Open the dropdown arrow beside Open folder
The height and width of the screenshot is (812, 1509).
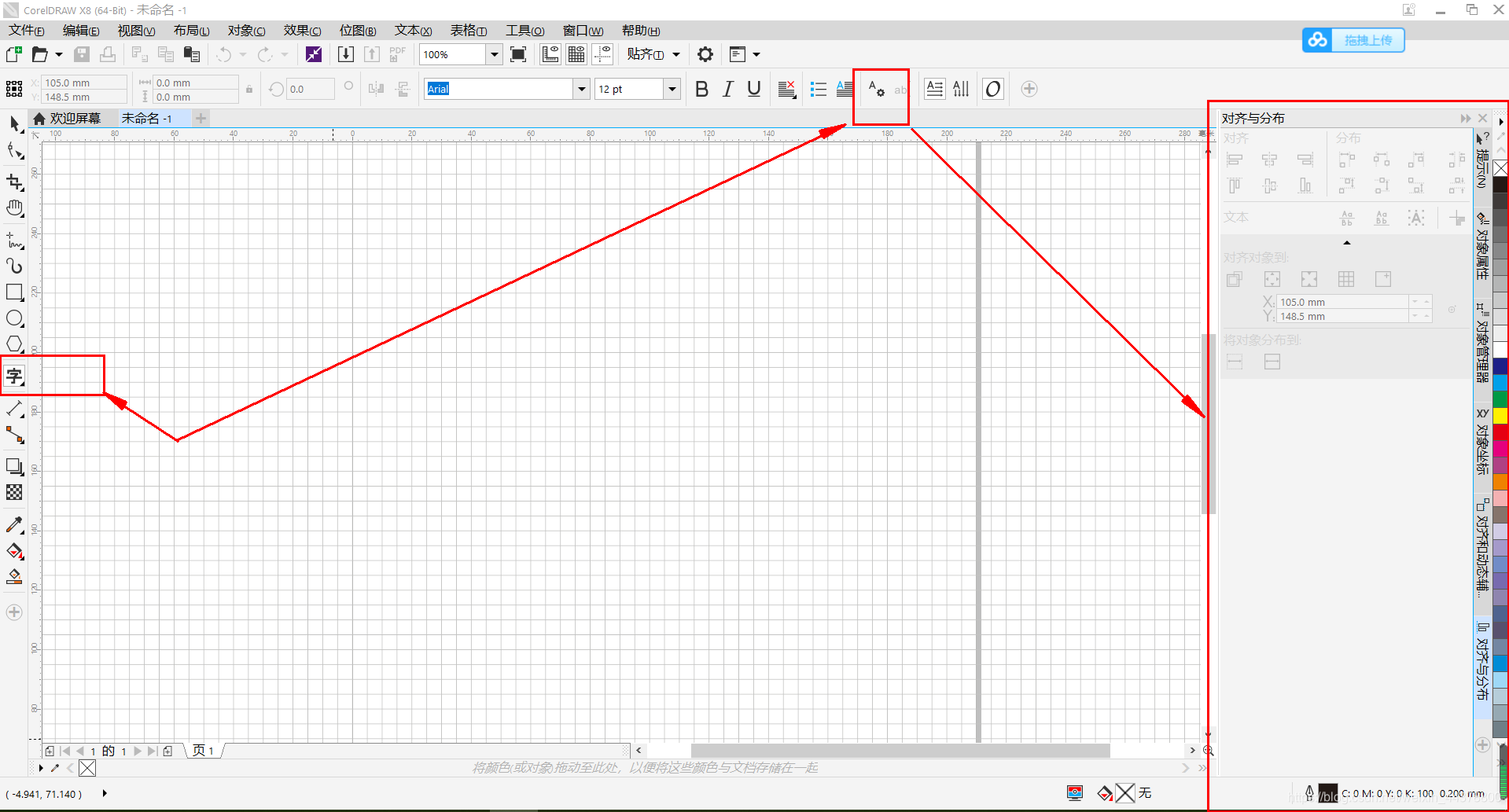coord(58,54)
